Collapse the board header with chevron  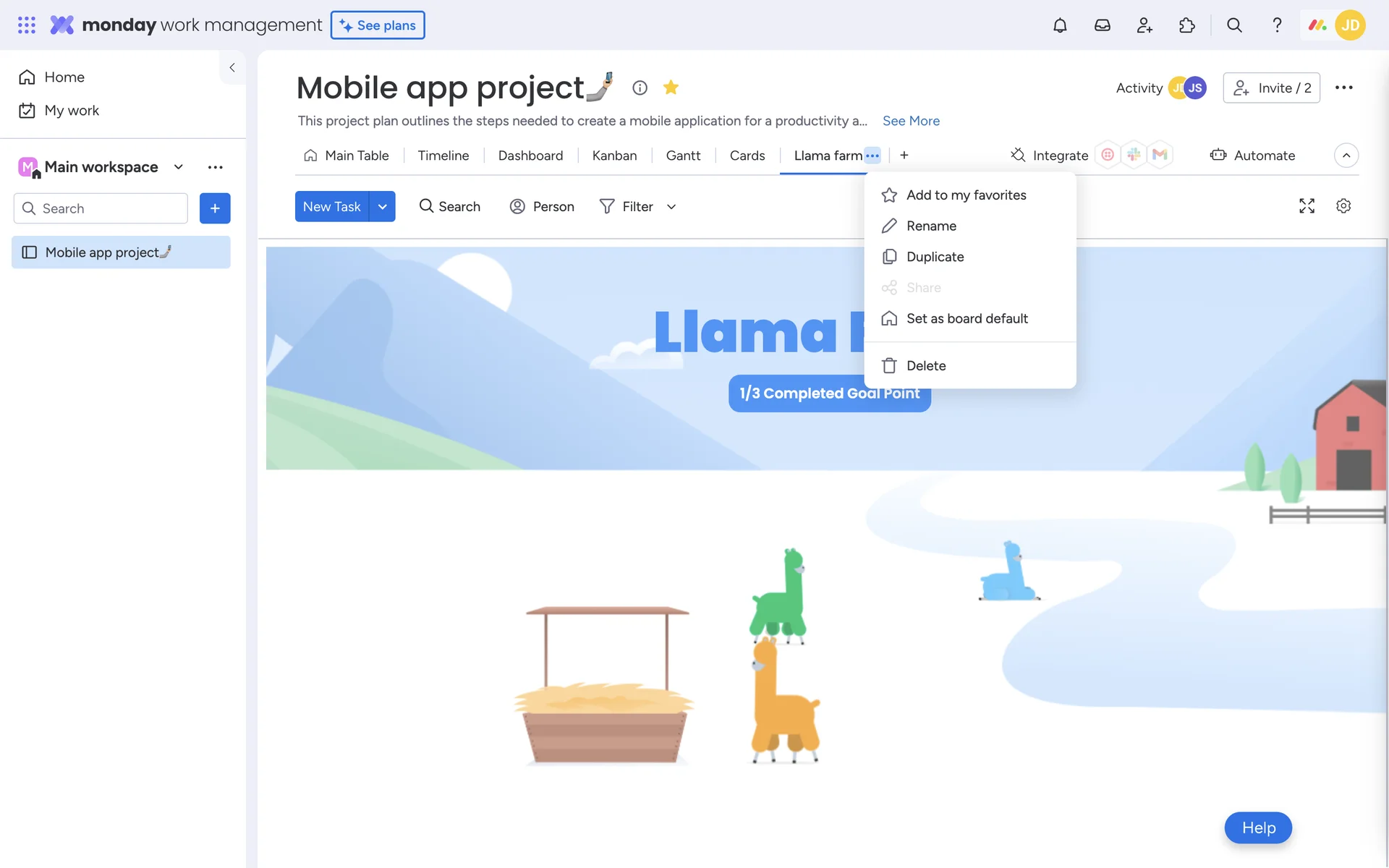tap(1346, 156)
